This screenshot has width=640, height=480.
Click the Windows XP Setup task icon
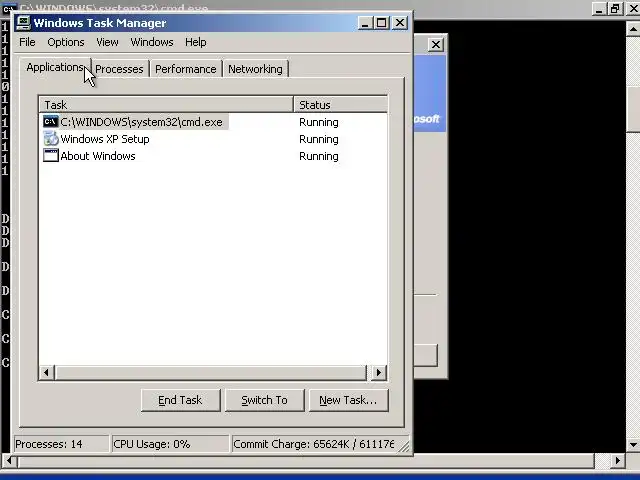click(x=51, y=139)
